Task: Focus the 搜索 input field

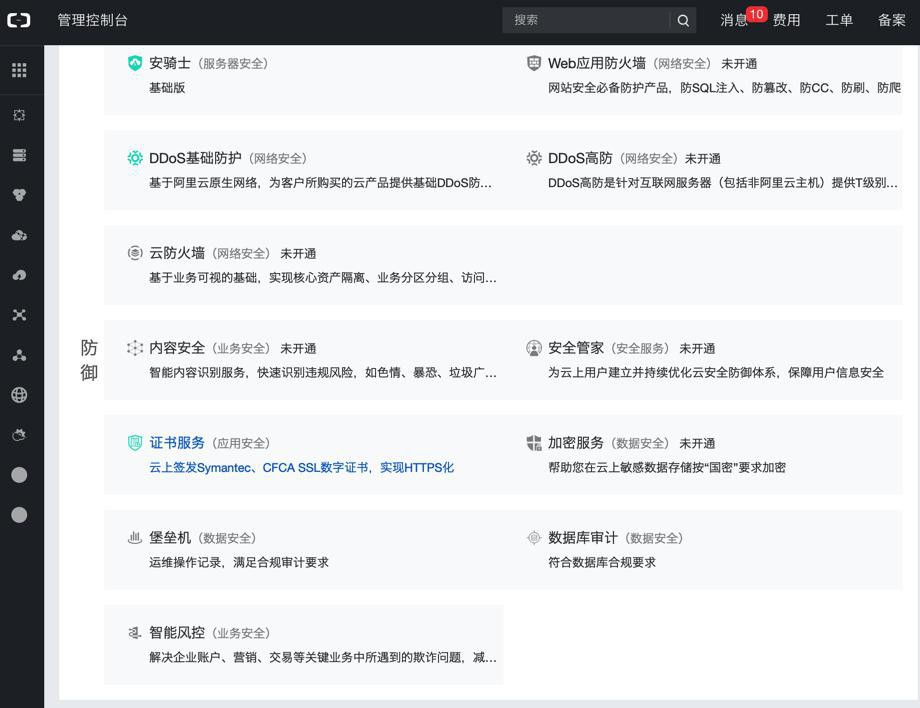Action: pyautogui.click(x=586, y=21)
